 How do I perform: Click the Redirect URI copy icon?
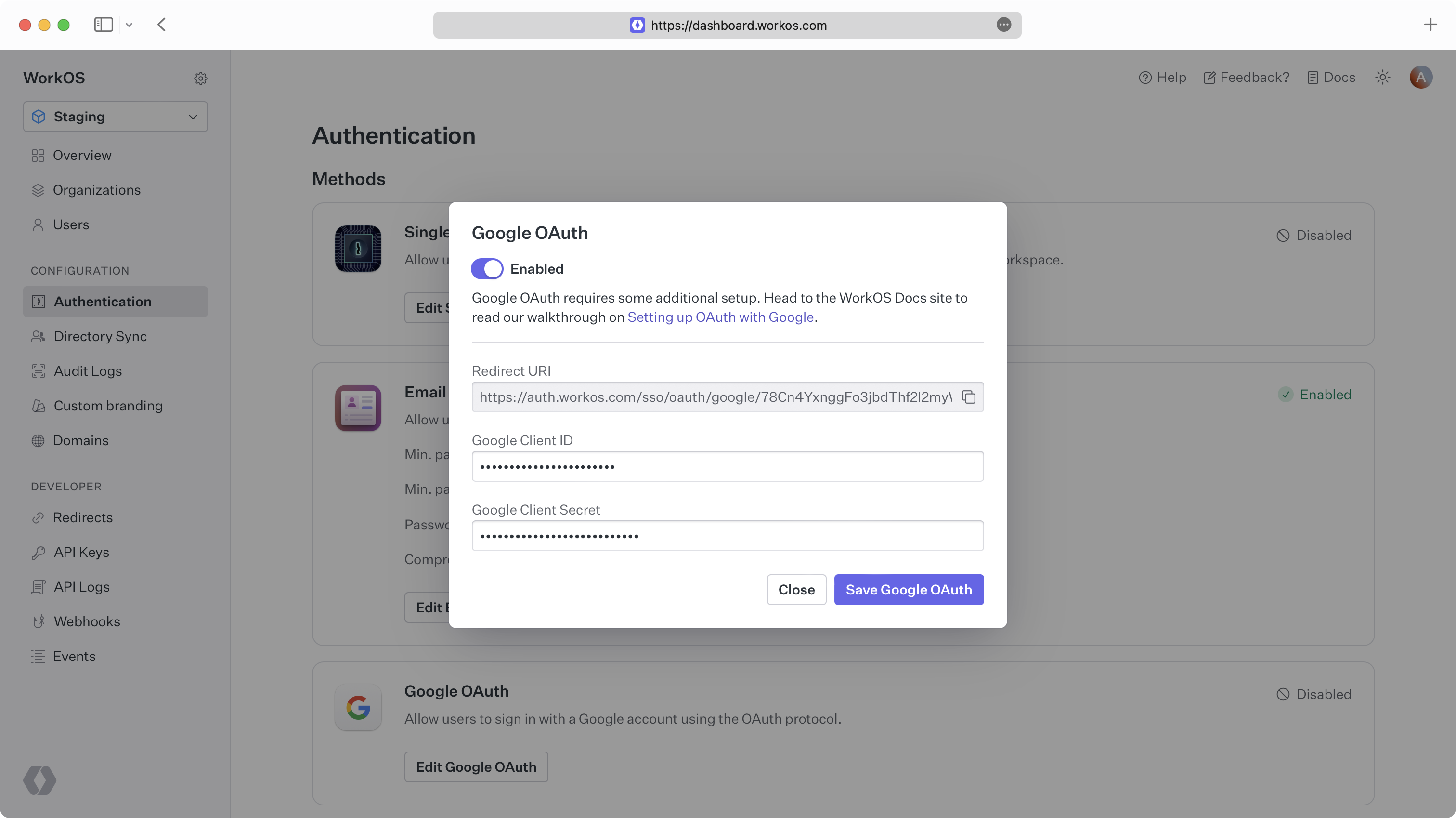968,396
